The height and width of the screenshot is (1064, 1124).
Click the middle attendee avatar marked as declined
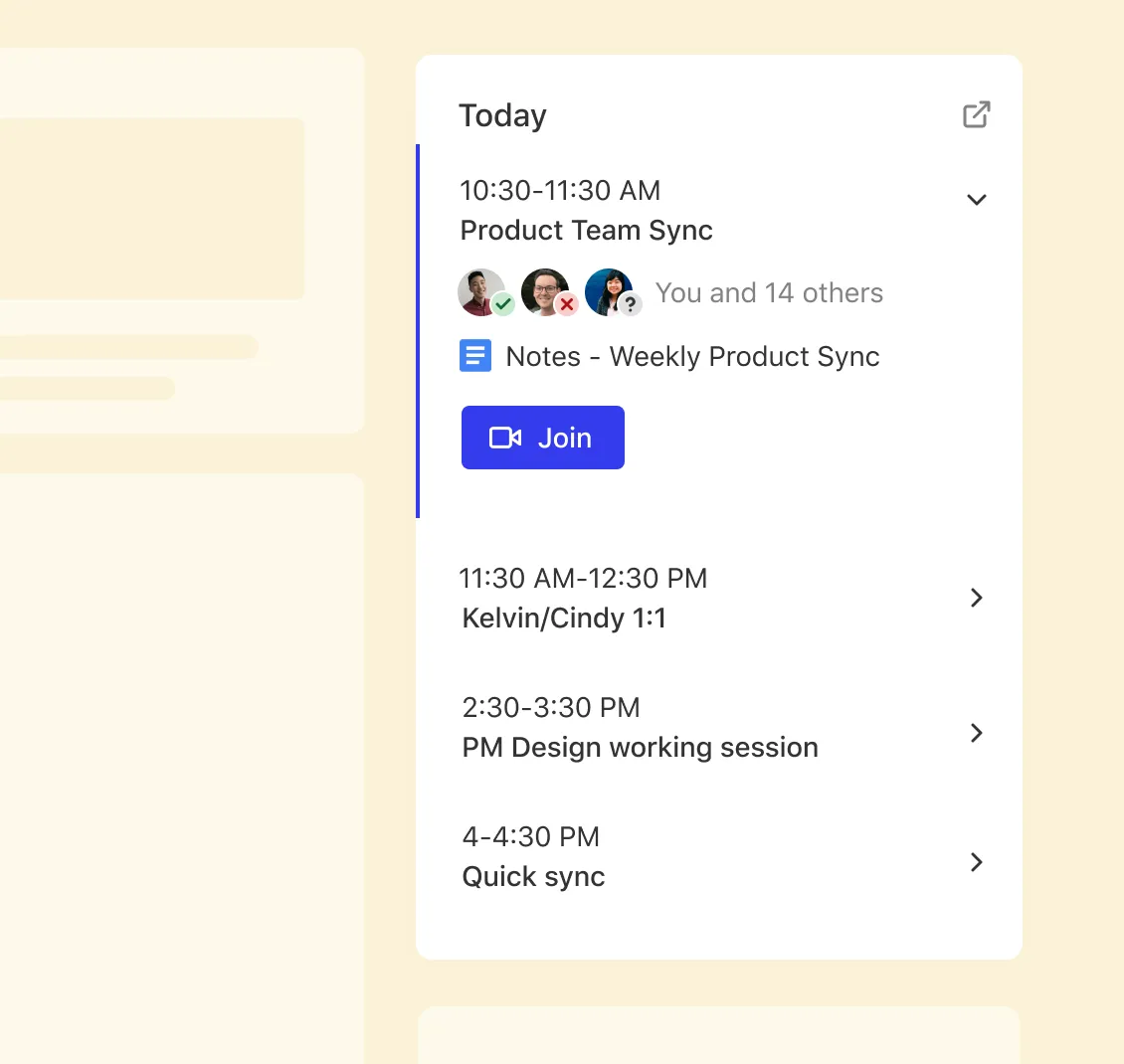click(x=543, y=291)
